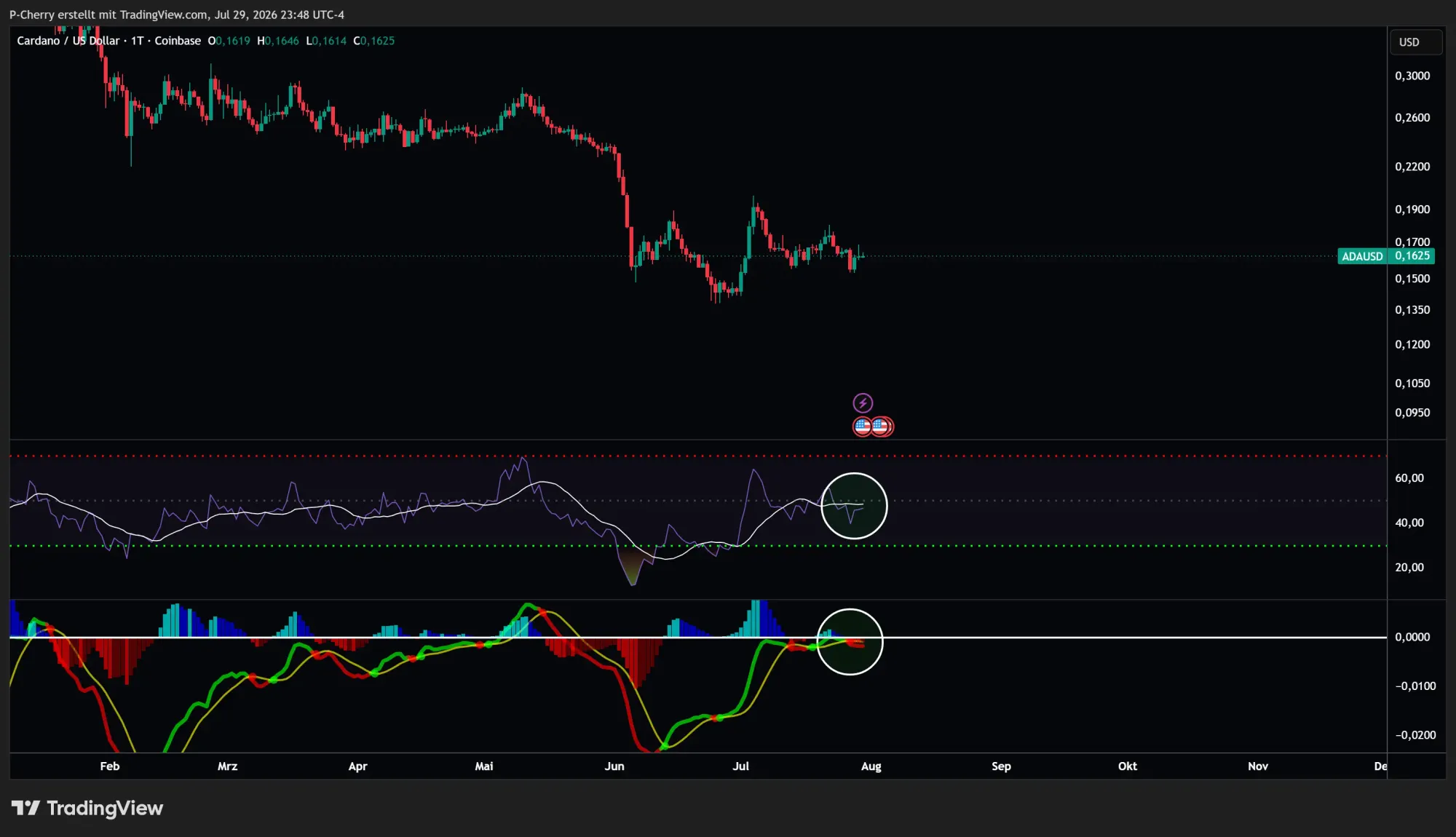Click the Okt label on time axis

click(x=1128, y=766)
